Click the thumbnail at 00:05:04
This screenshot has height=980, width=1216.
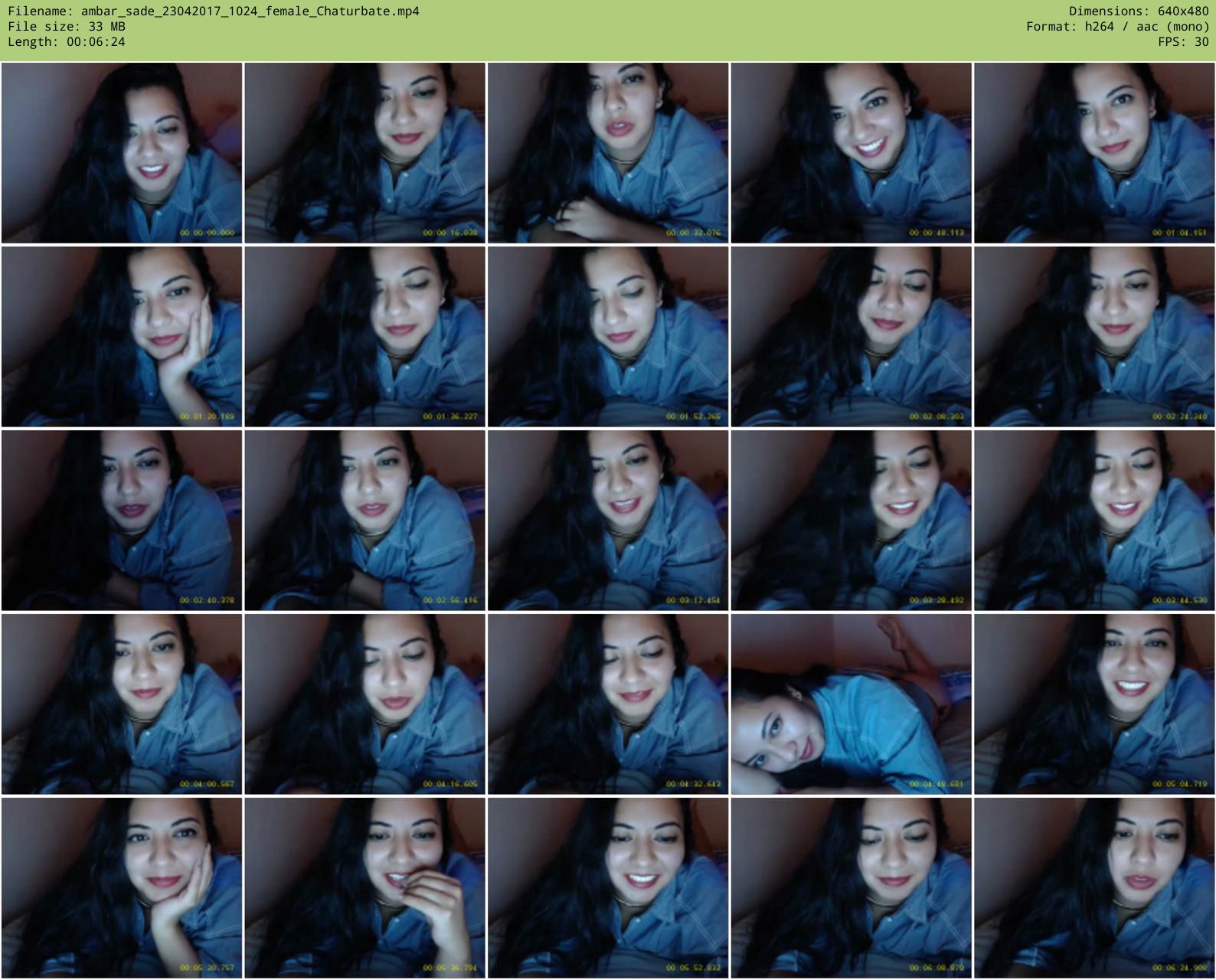click(1094, 704)
